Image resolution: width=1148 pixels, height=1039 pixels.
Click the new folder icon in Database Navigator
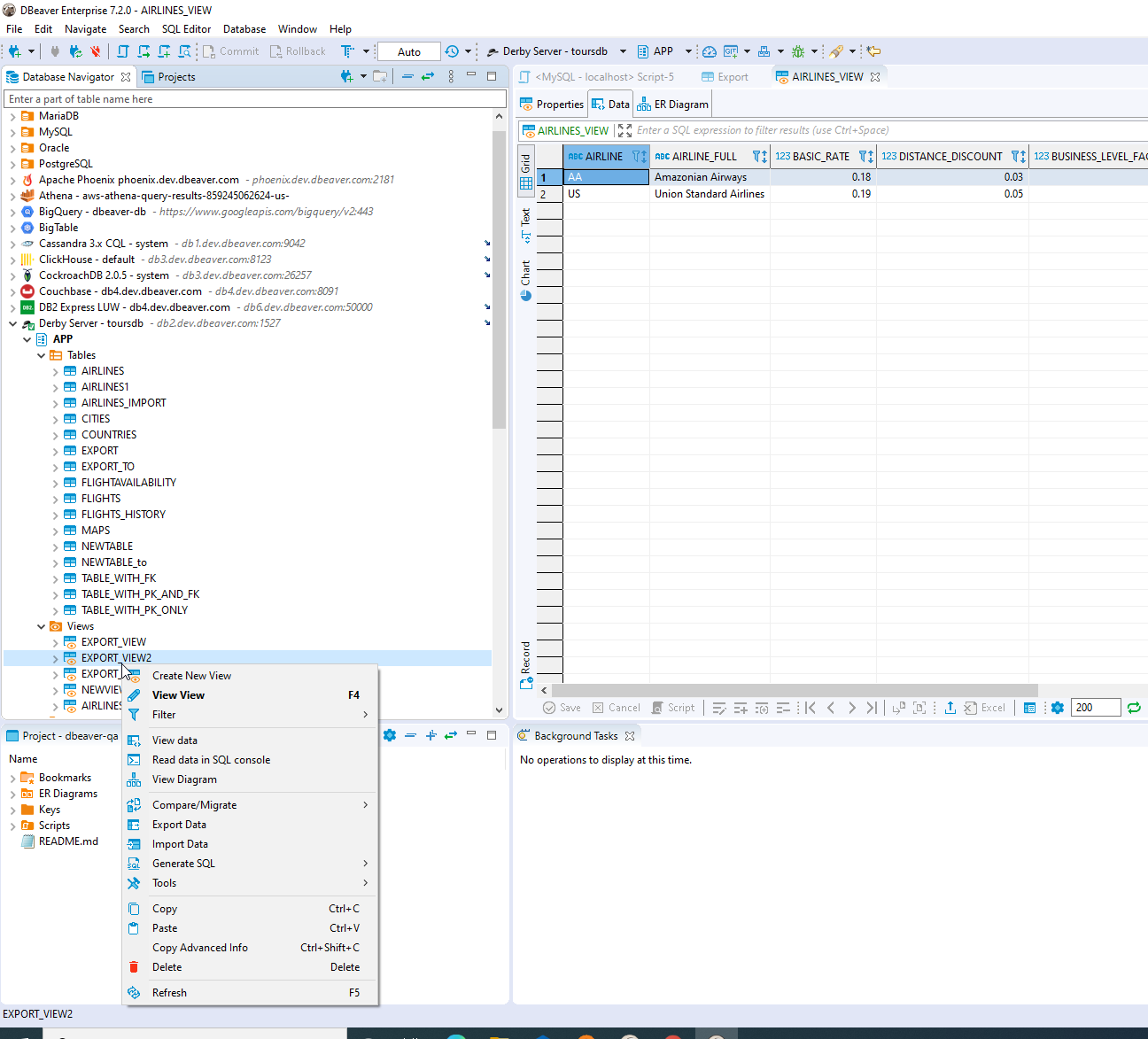pyautogui.click(x=380, y=77)
